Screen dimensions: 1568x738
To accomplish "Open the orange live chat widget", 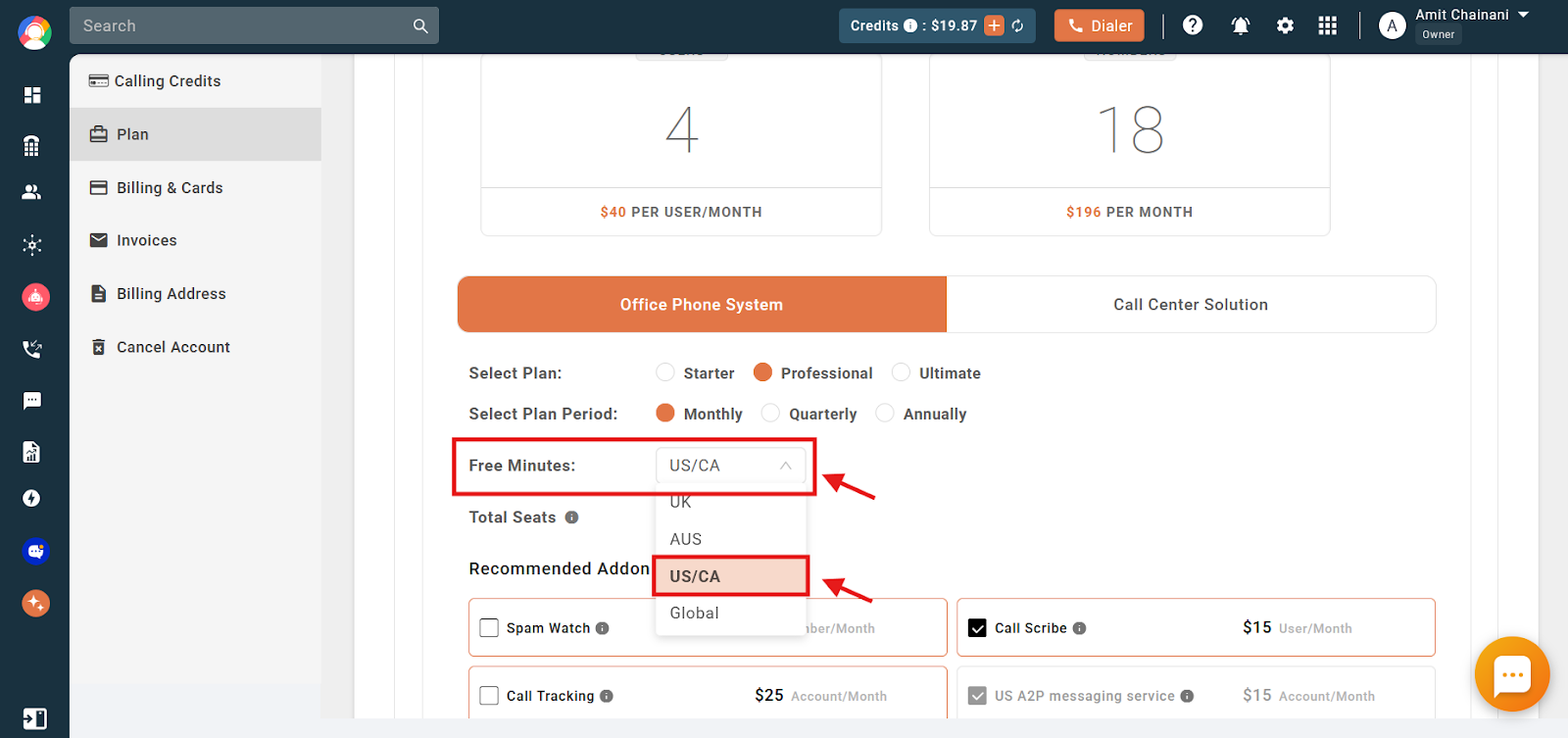I will pyautogui.click(x=1512, y=674).
